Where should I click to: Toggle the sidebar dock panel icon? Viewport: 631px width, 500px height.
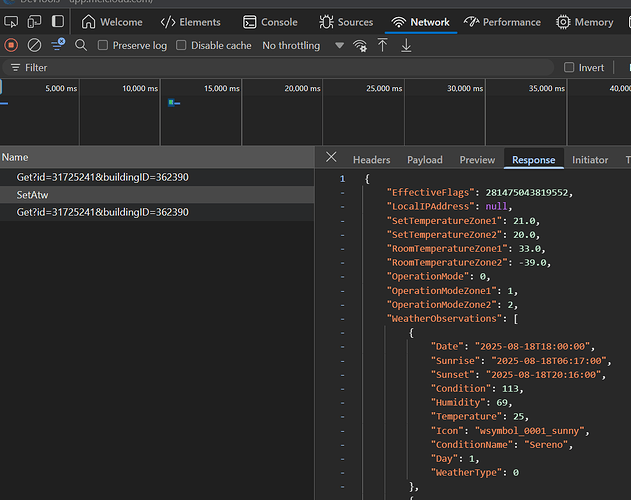(58, 21)
